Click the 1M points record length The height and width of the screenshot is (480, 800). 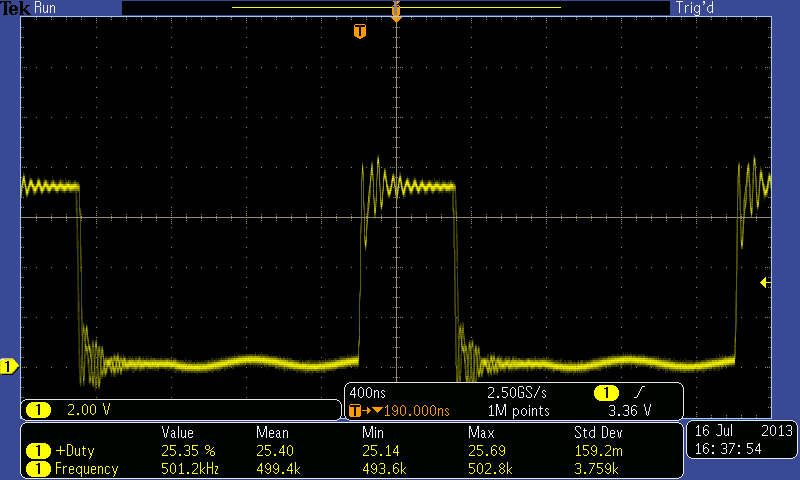click(x=518, y=411)
